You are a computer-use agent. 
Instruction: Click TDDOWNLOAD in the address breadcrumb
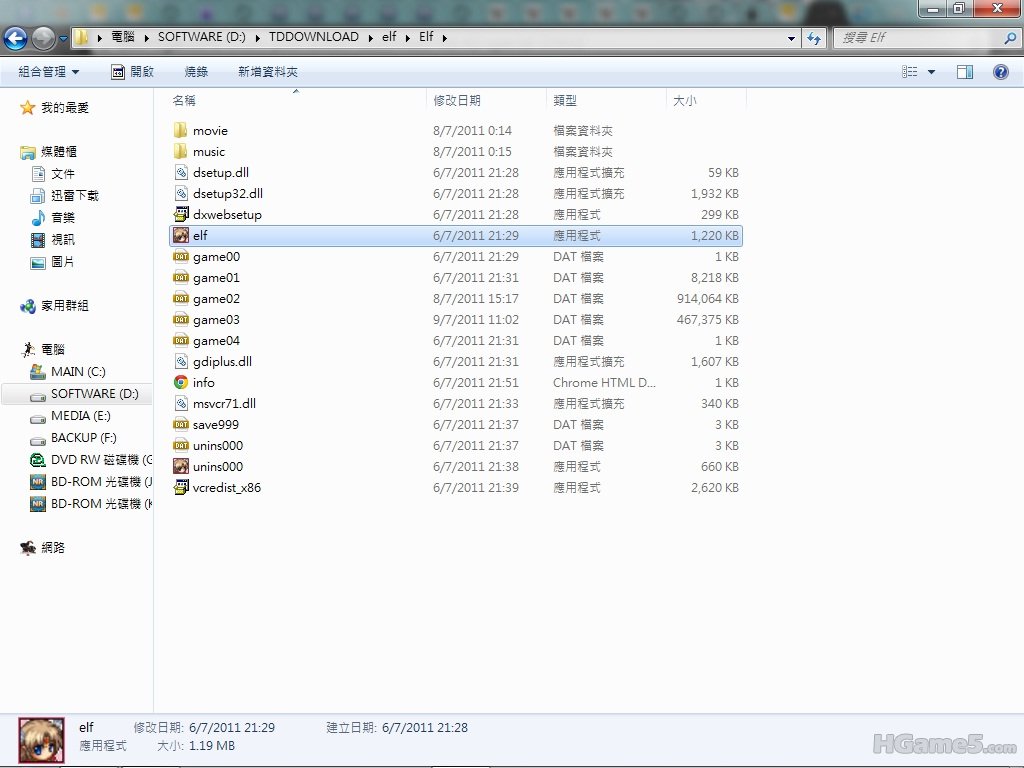pos(313,37)
